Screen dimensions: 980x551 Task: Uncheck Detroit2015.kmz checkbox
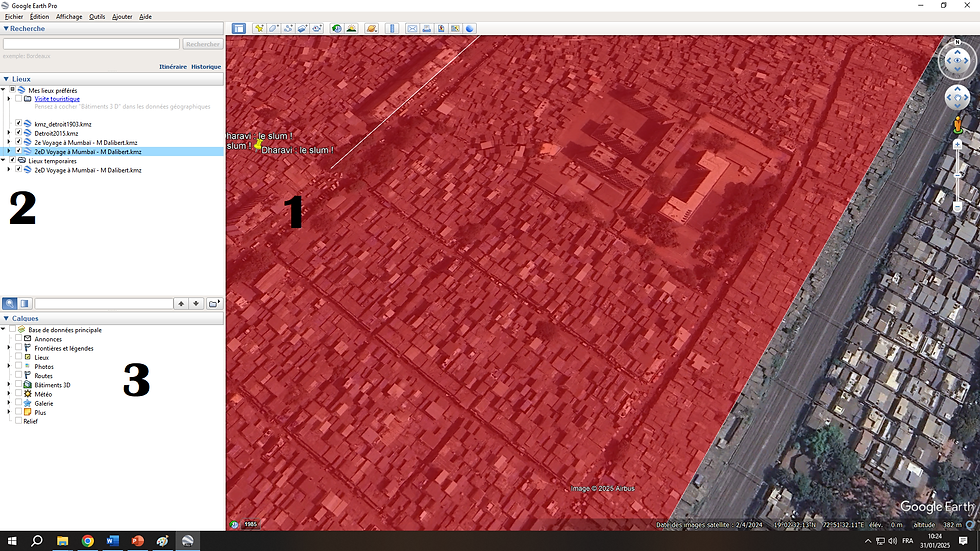pos(18,132)
